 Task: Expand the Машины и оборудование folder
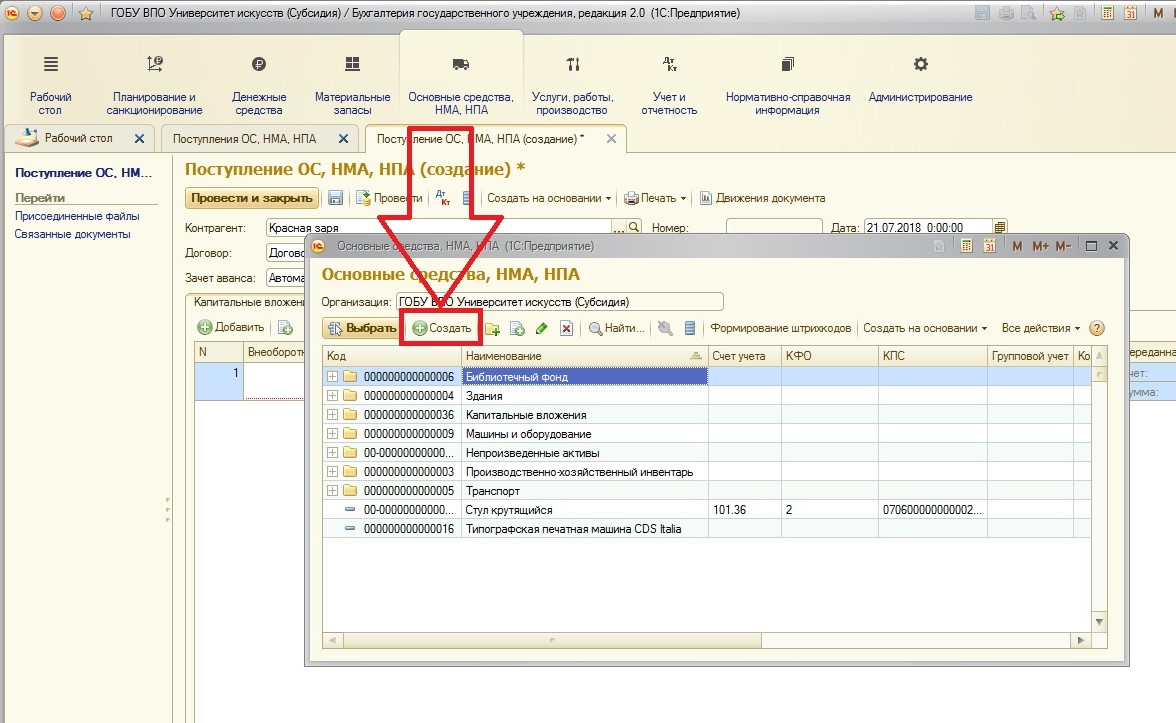(332, 434)
